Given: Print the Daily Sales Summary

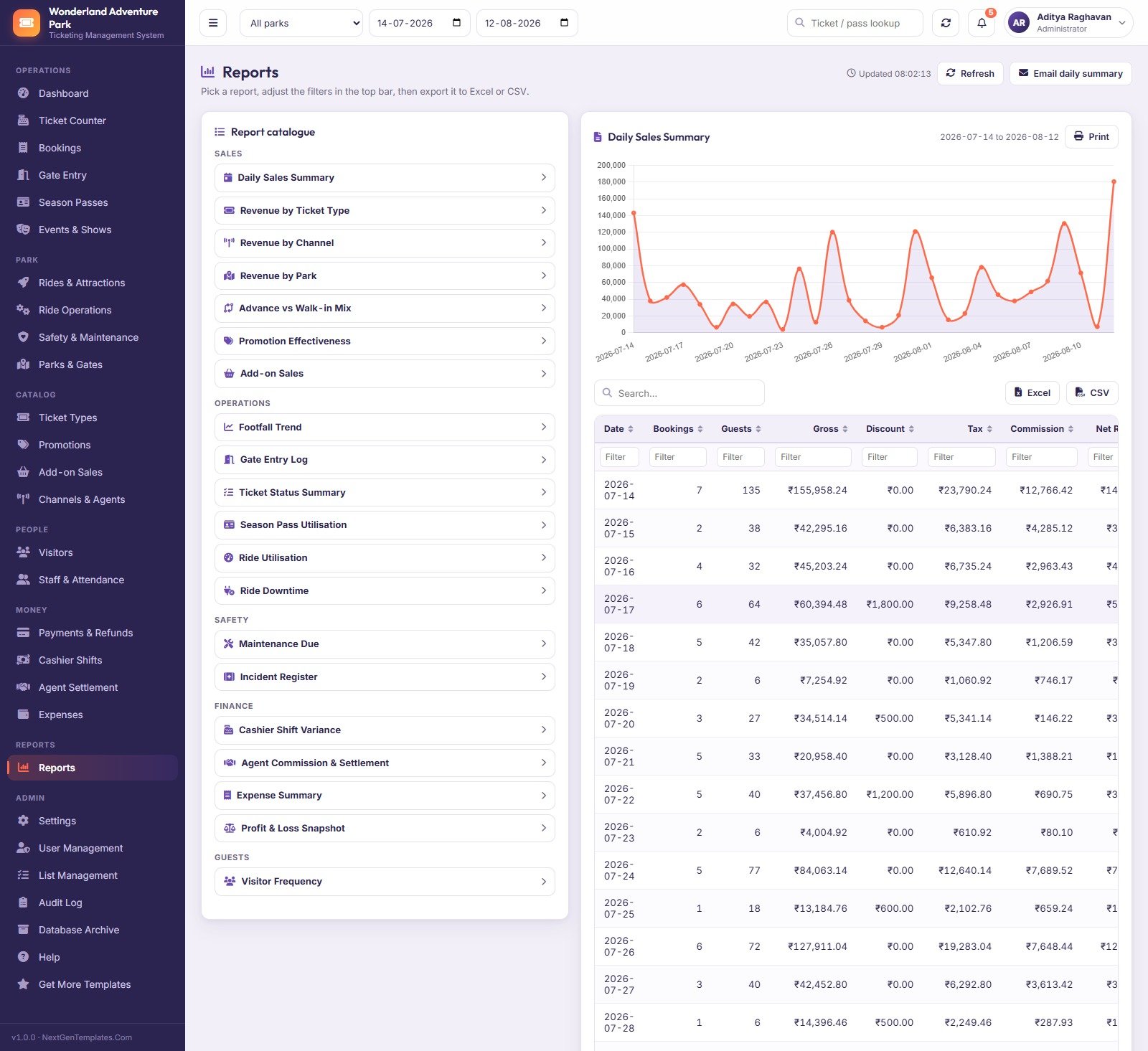Looking at the screenshot, I should (1091, 136).
